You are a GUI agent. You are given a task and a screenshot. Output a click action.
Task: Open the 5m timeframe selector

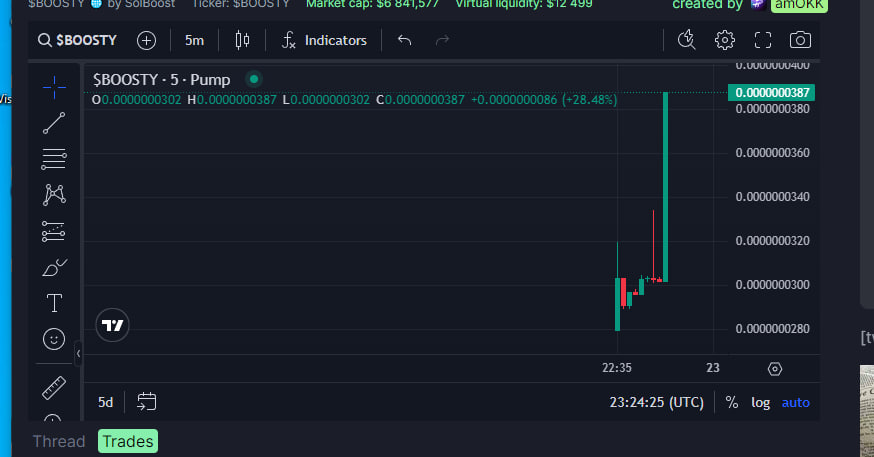tap(194, 40)
